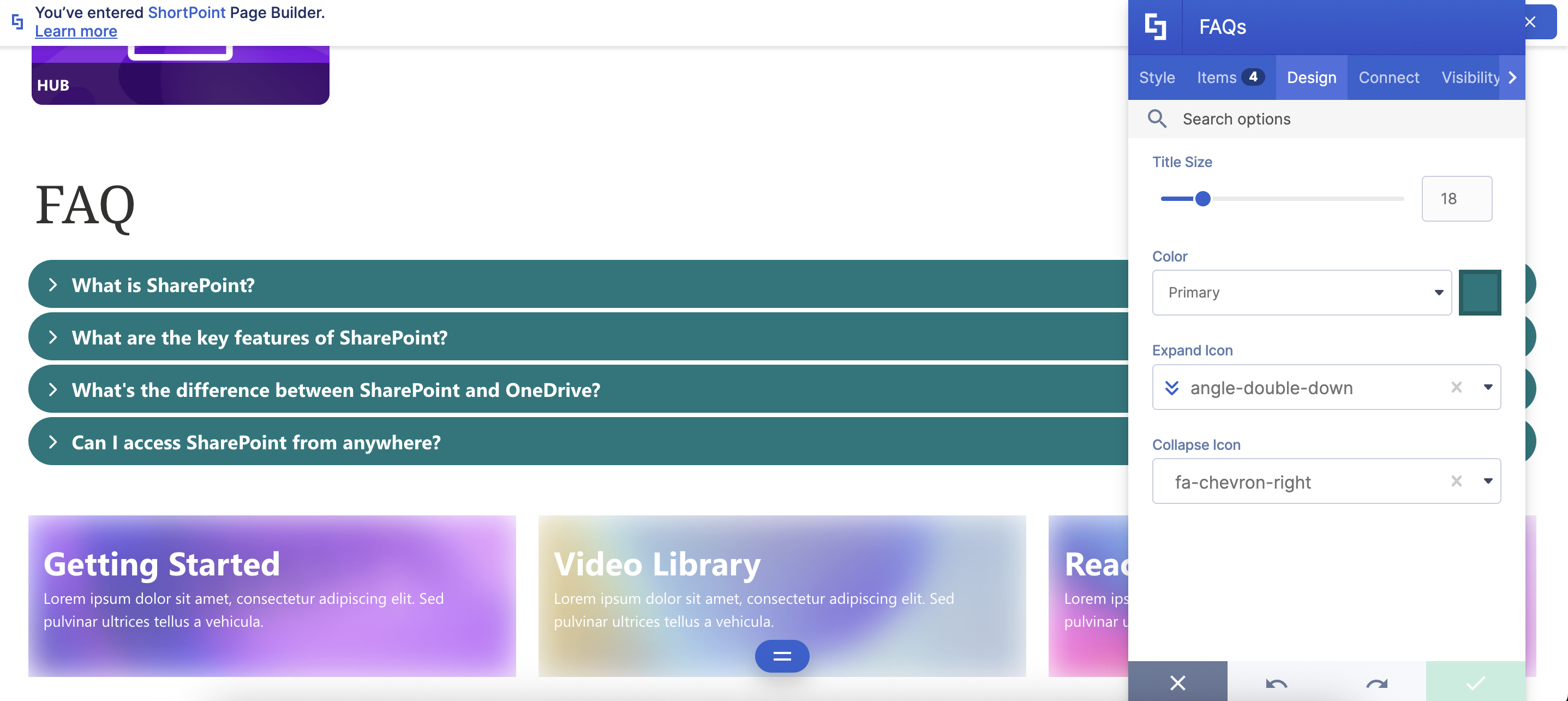1568x701 pixels.
Task: Clear the Collapse Icon selection
Action: (x=1456, y=481)
